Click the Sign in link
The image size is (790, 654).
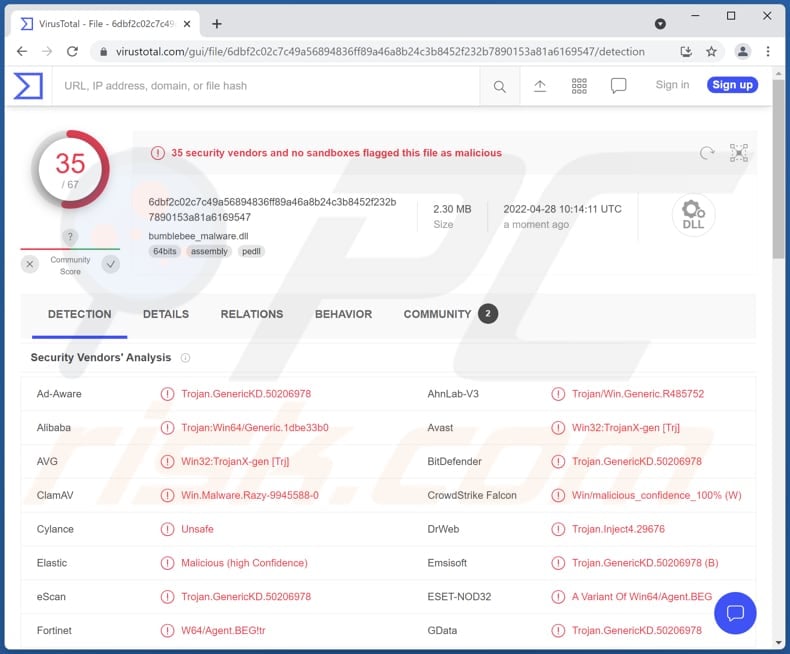coord(672,85)
